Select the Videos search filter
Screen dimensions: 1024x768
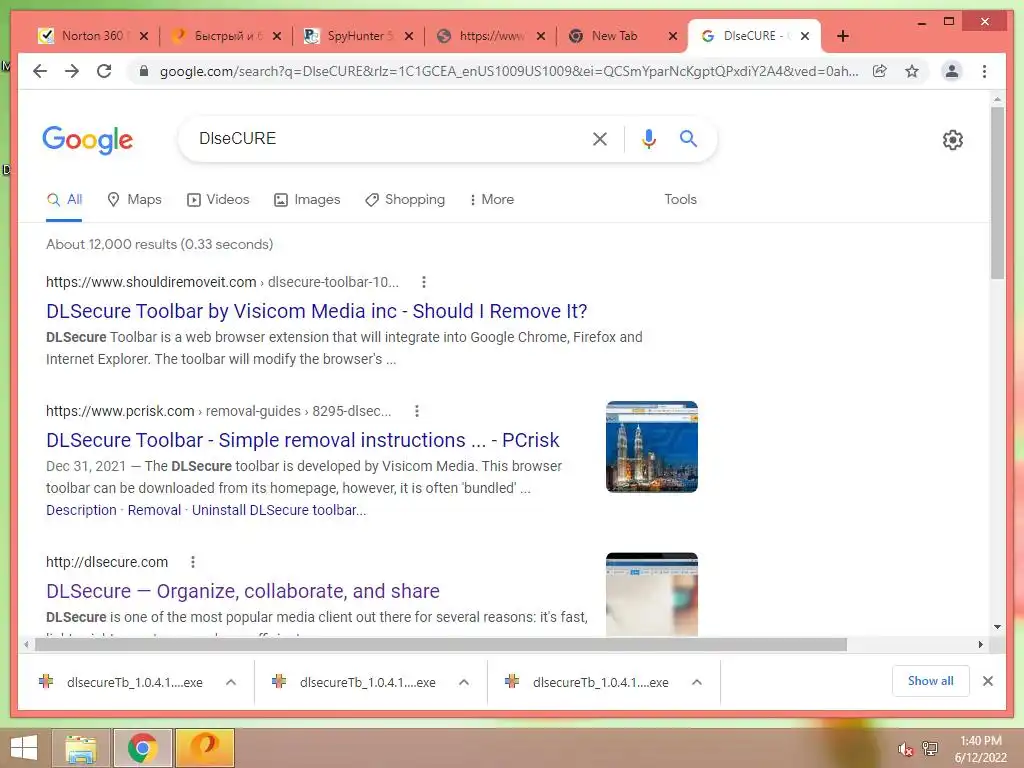click(x=218, y=200)
